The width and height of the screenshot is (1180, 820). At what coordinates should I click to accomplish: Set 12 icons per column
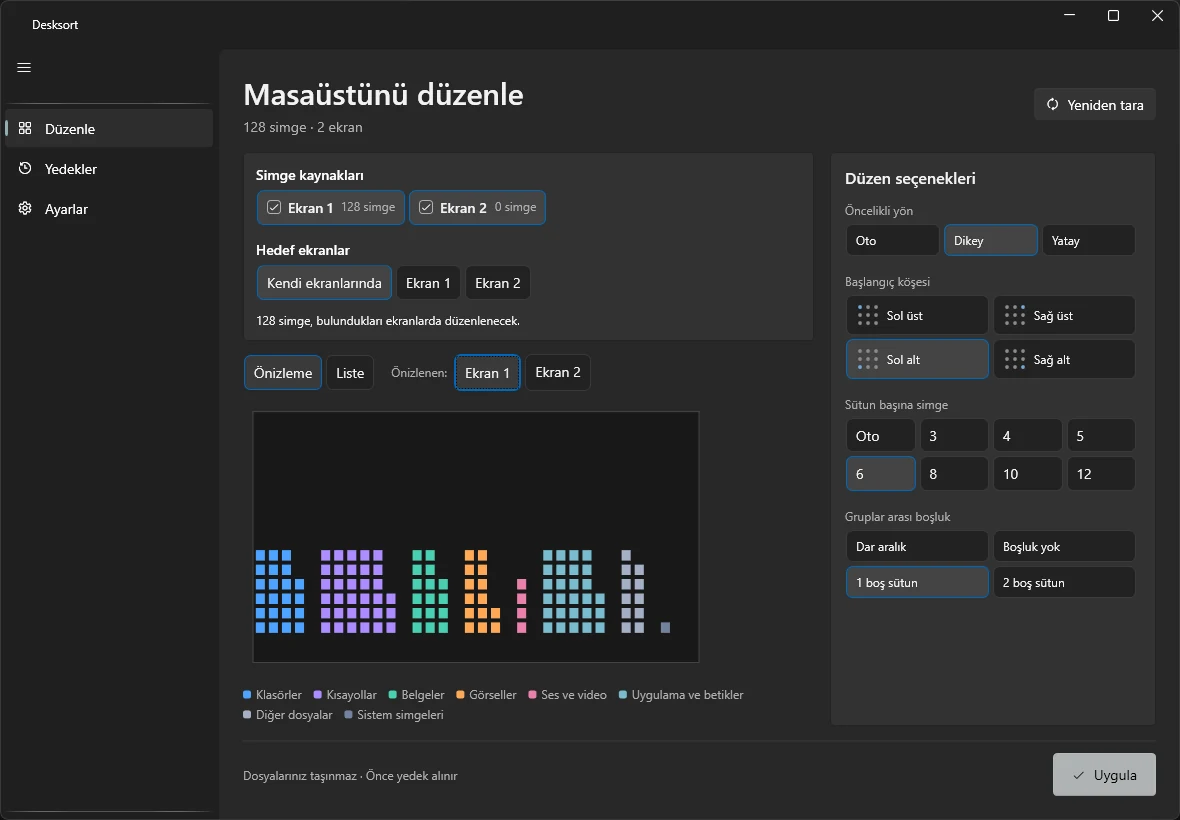[x=1101, y=474]
